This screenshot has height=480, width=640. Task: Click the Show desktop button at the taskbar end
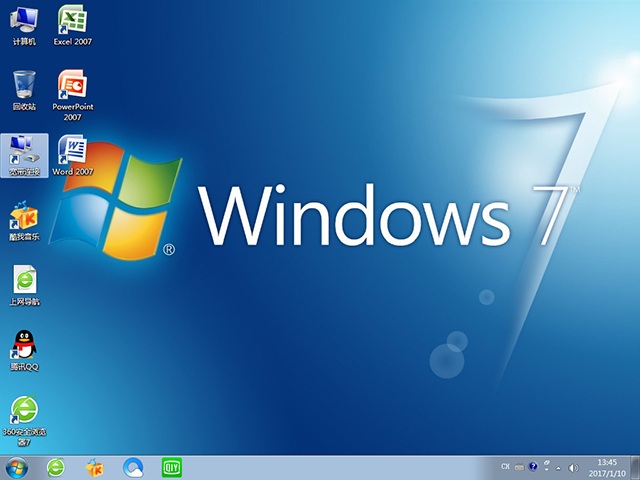click(636, 468)
